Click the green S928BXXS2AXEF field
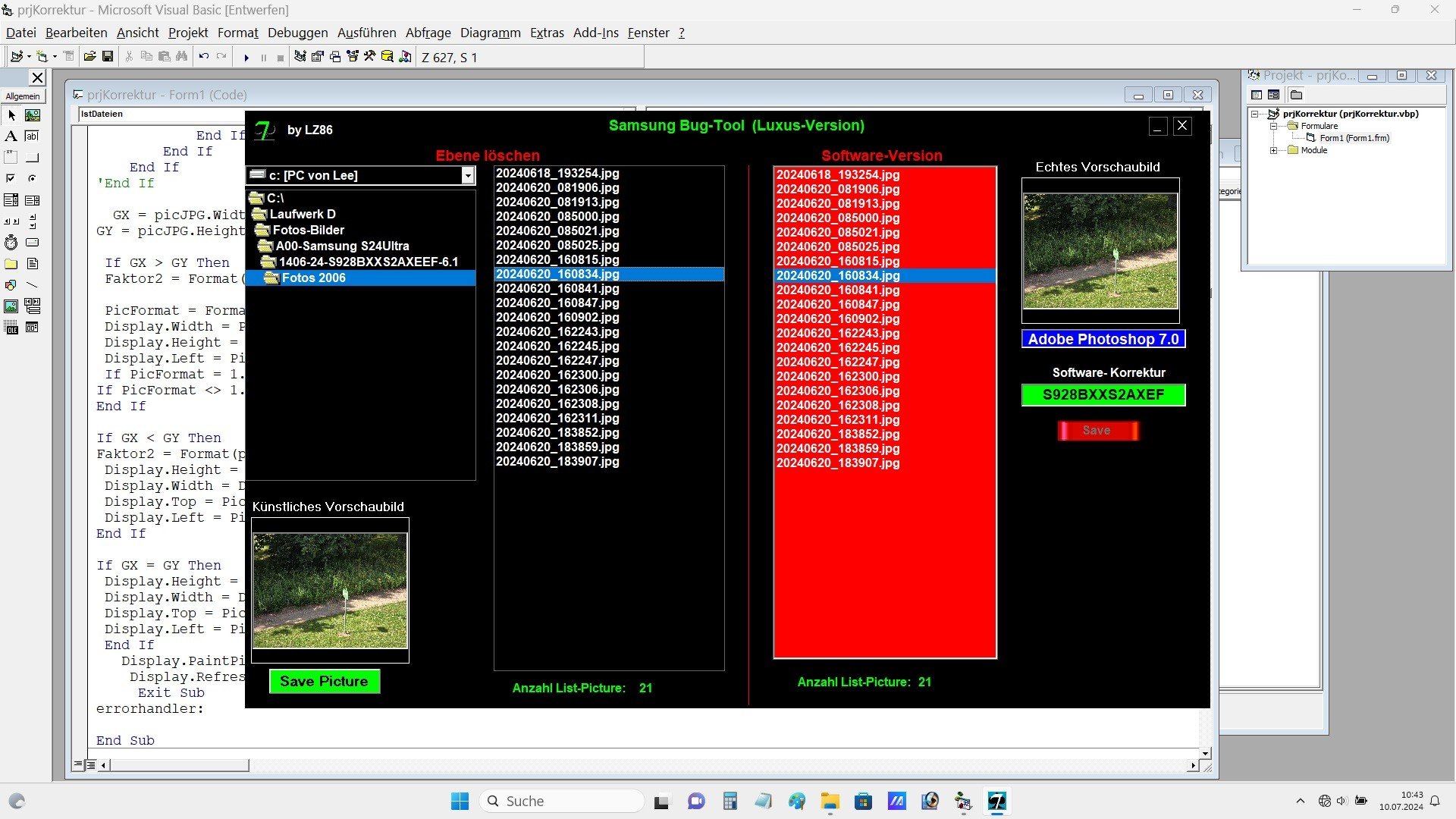This screenshot has width=1456, height=819. (x=1103, y=395)
